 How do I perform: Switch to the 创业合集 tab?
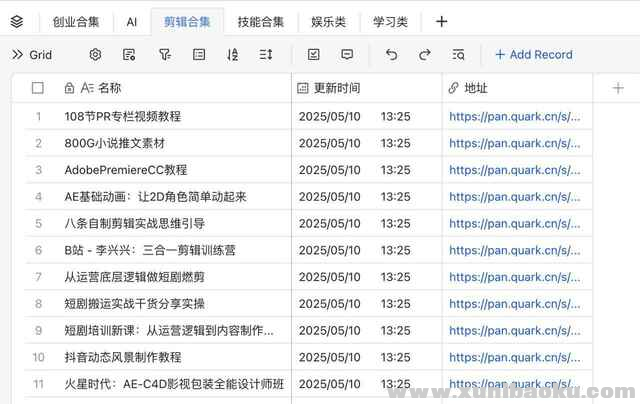pos(76,21)
